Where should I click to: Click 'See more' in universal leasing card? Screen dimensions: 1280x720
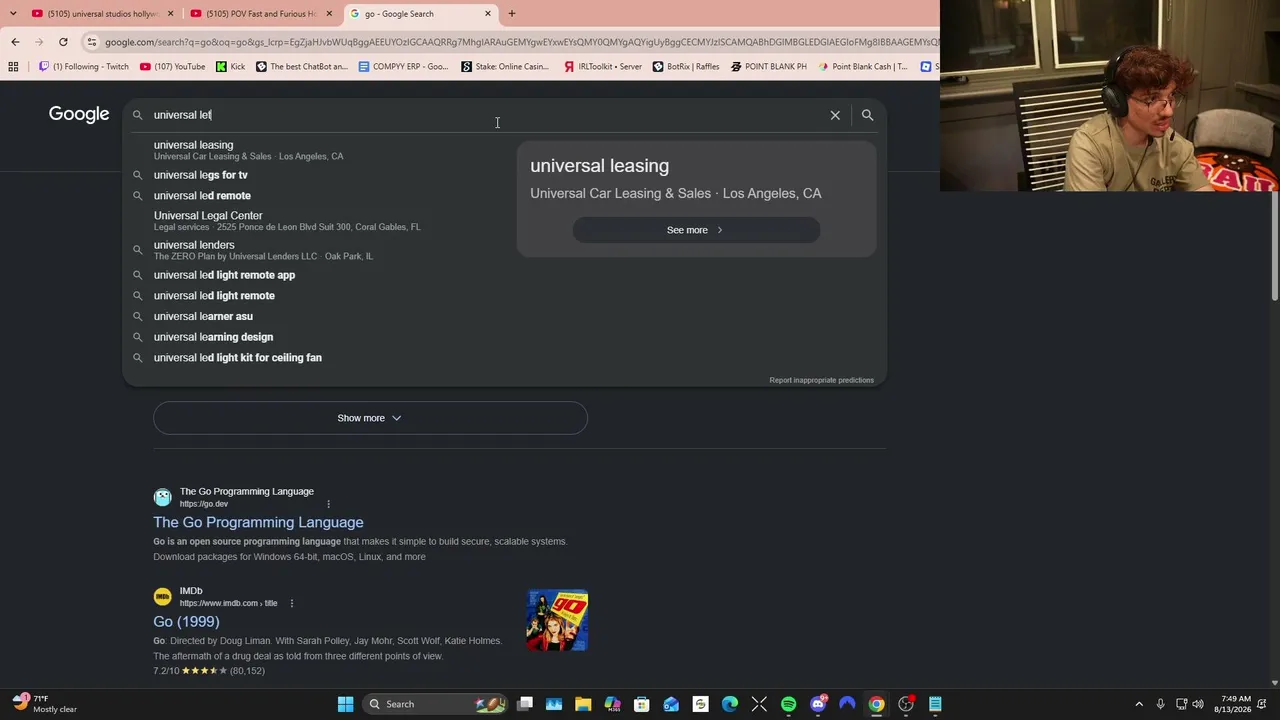[x=696, y=230]
